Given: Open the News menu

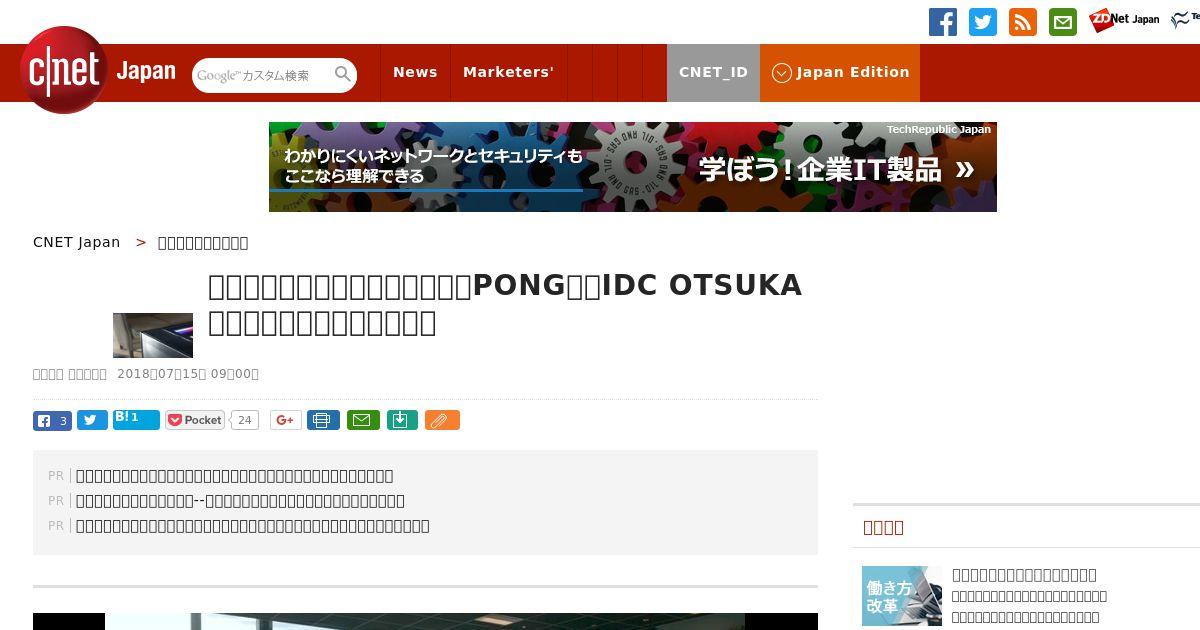Looking at the screenshot, I should [415, 72].
